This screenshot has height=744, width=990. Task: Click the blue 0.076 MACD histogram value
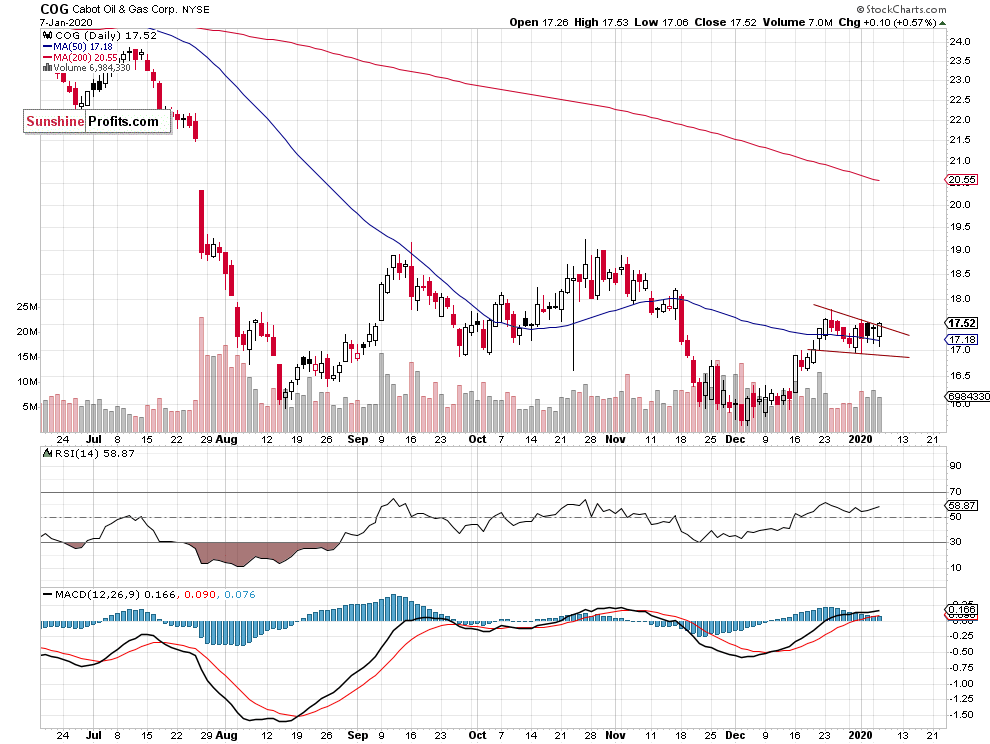point(240,594)
